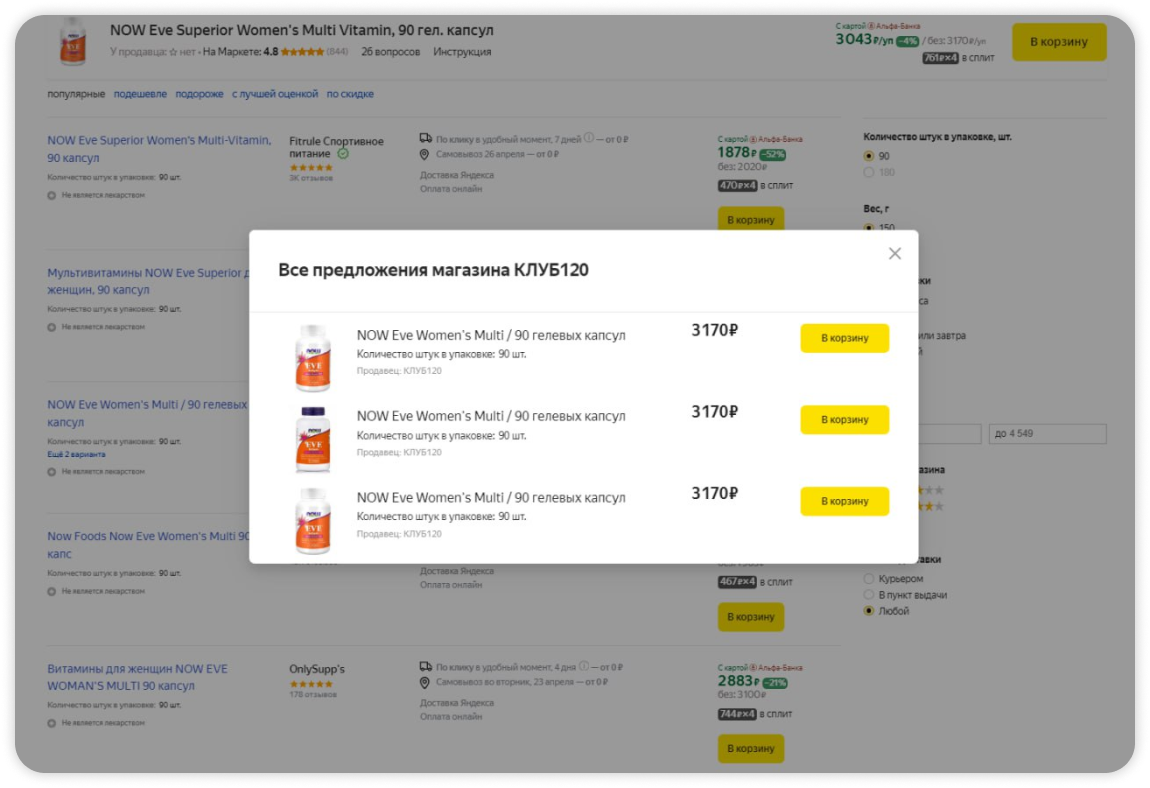Click the verified checkmark beside Fitrule seller
The image size is (1150, 788).
[343, 154]
